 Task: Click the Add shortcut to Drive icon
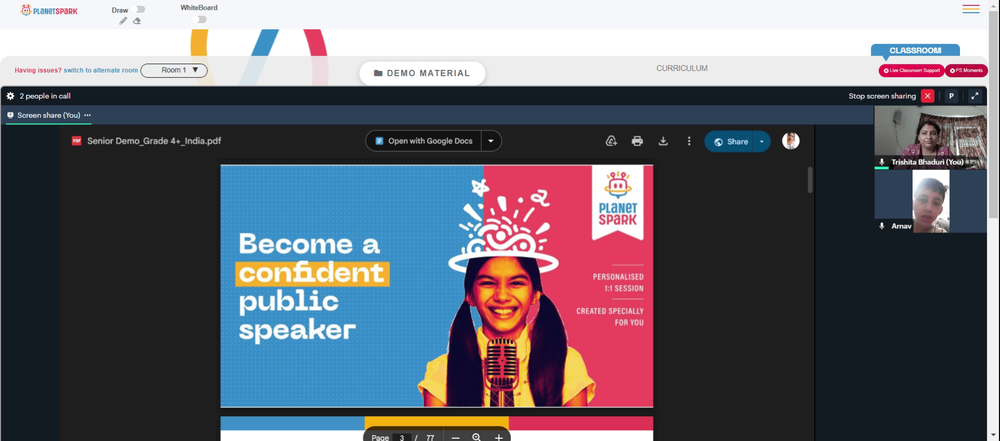click(611, 141)
